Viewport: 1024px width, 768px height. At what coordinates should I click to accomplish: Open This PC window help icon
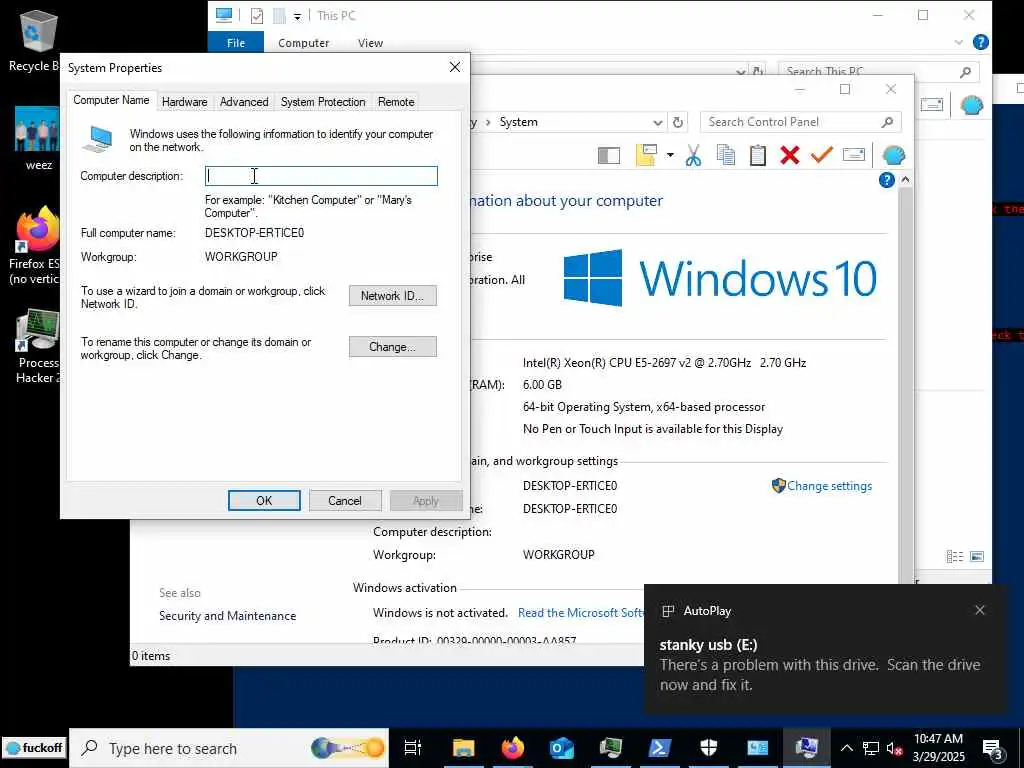(980, 42)
